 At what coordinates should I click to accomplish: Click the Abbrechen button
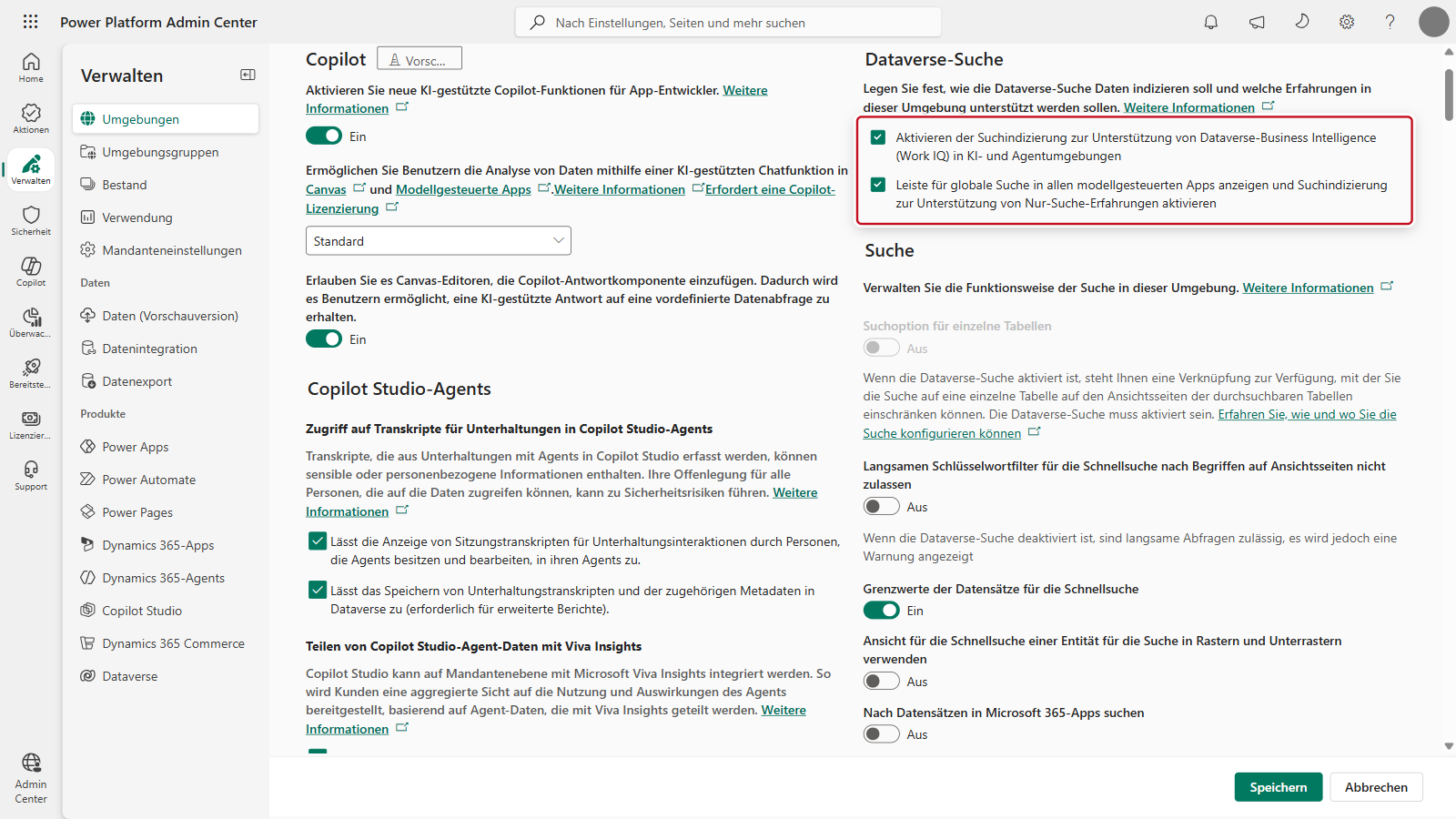(x=1376, y=787)
